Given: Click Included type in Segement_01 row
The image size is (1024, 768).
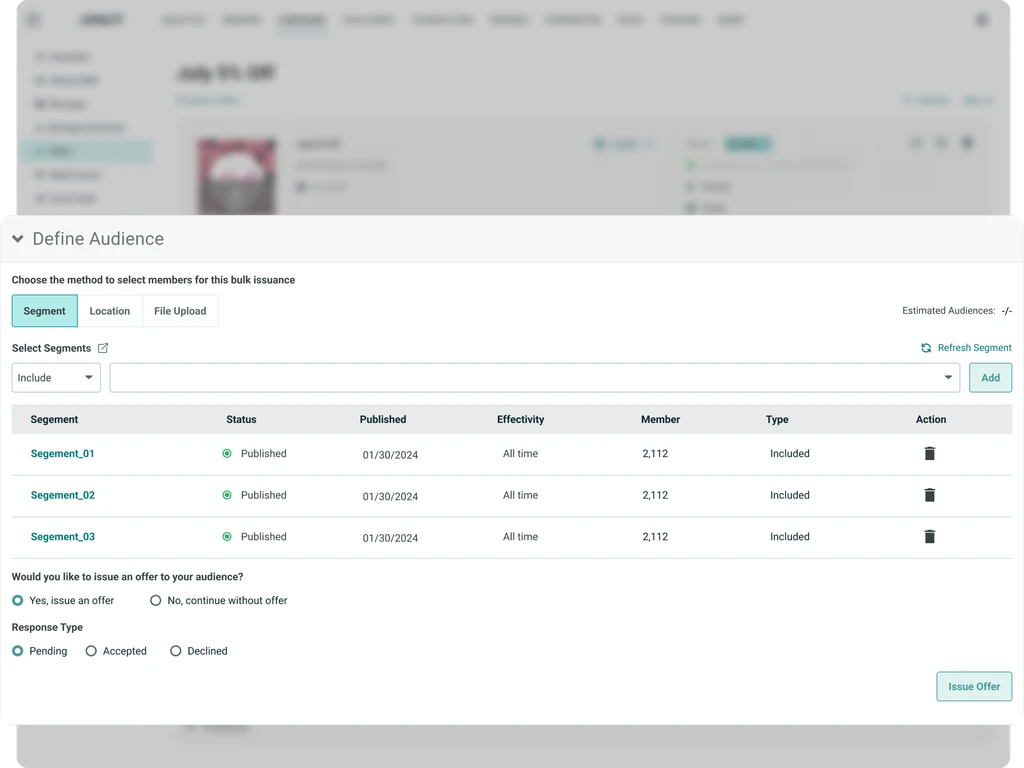Looking at the screenshot, I should pyautogui.click(x=790, y=453).
